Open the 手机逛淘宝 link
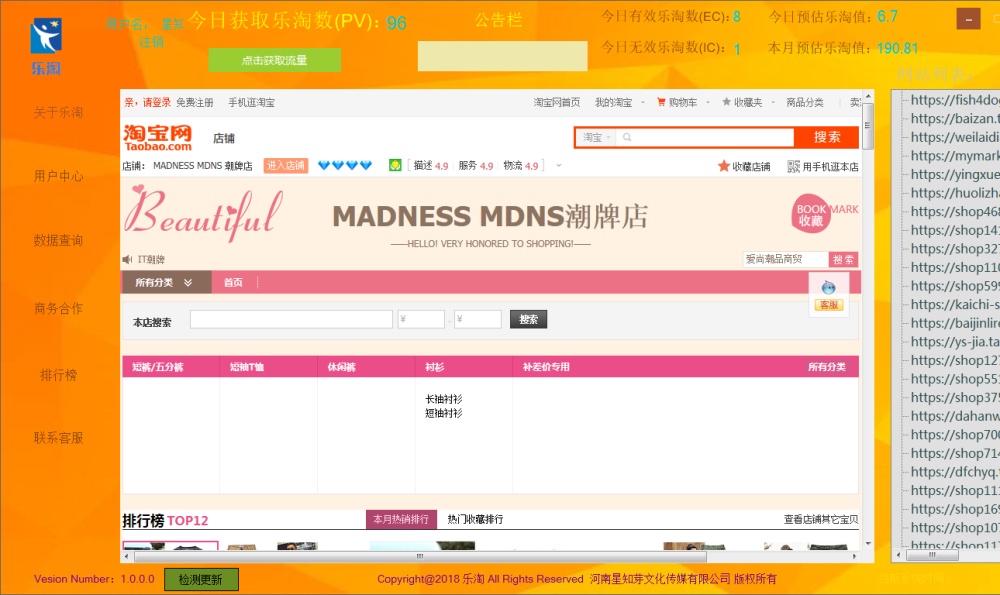The image size is (1000, 595). coord(251,102)
